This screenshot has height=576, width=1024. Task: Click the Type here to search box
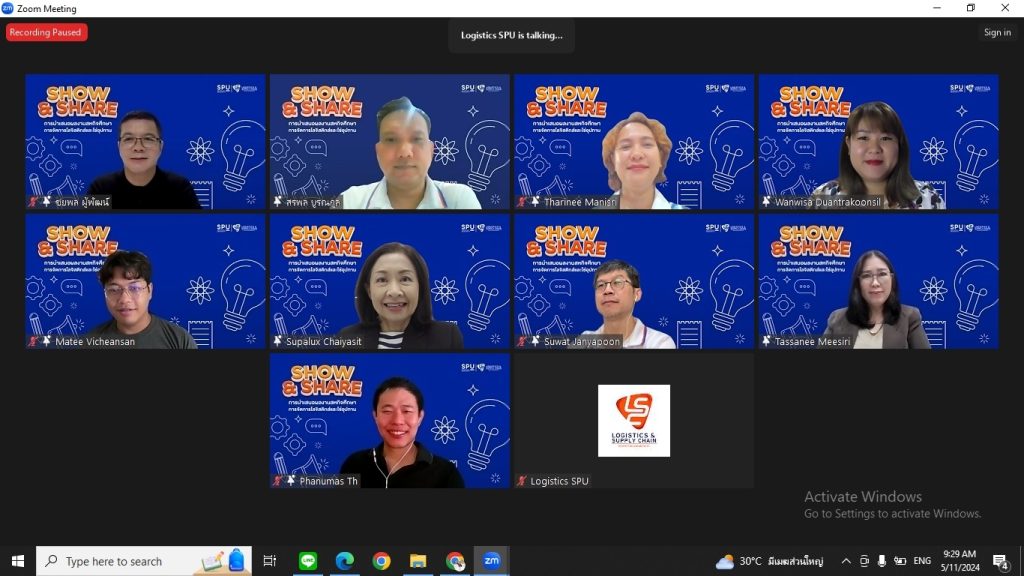click(x=144, y=561)
